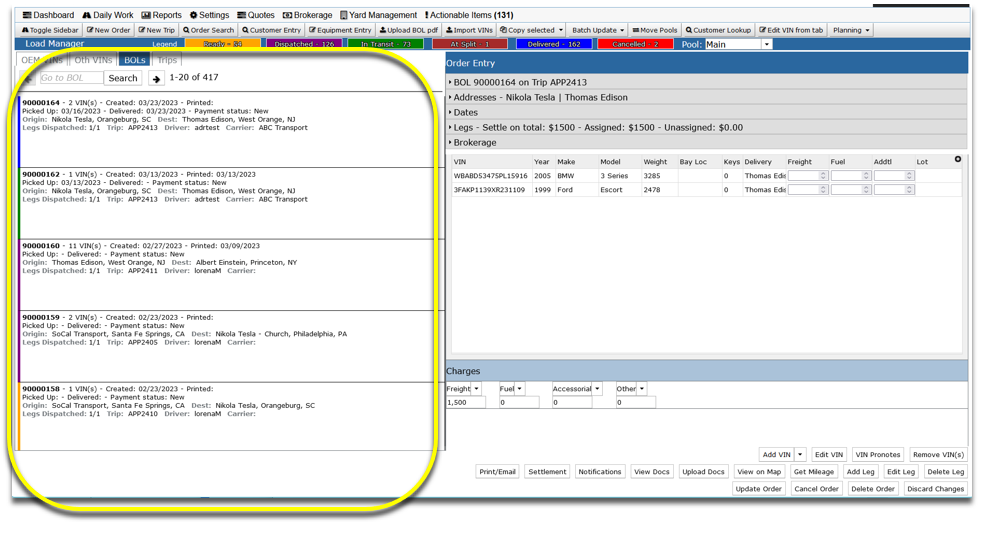Switch to the BOLs tab

pyautogui.click(x=135, y=60)
